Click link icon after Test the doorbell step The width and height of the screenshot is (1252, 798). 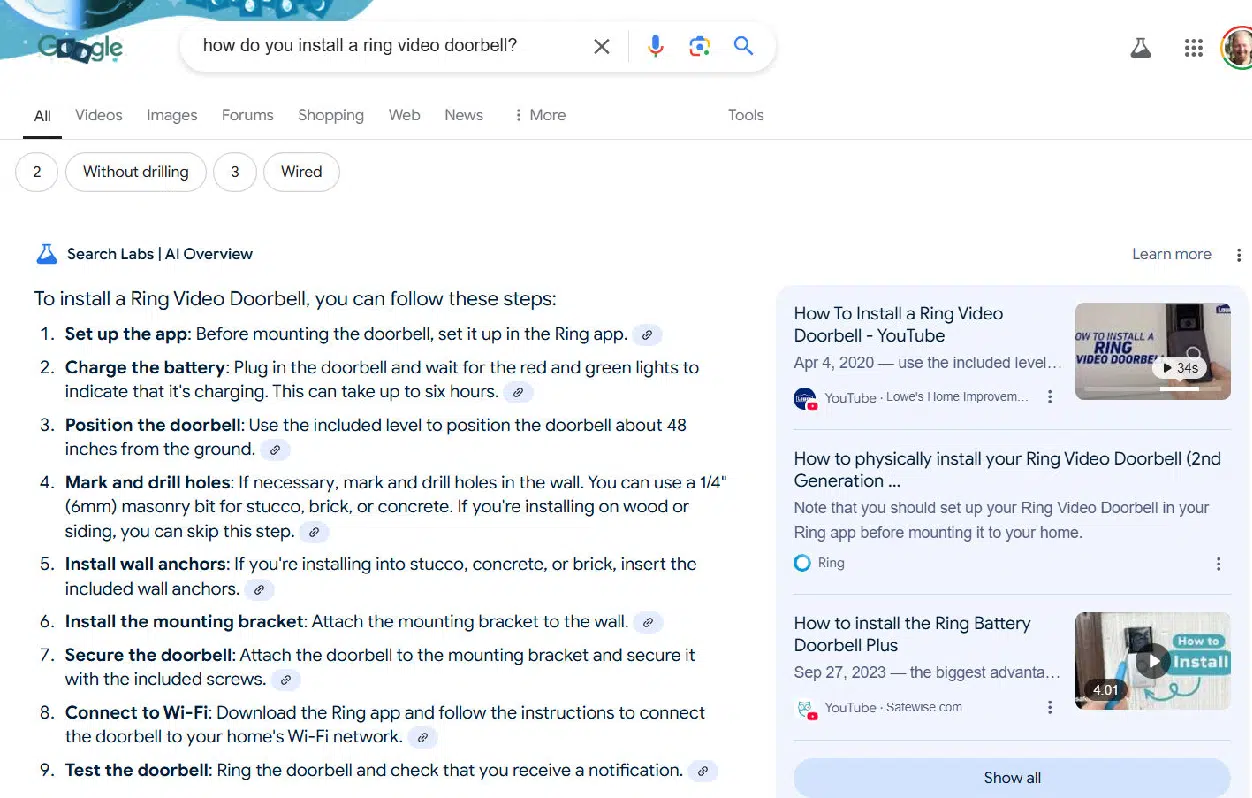[x=703, y=771]
